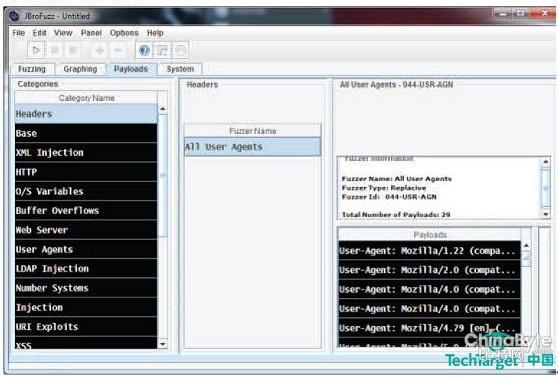558x381 pixels.
Task: Open the File menu
Action: 19,33
